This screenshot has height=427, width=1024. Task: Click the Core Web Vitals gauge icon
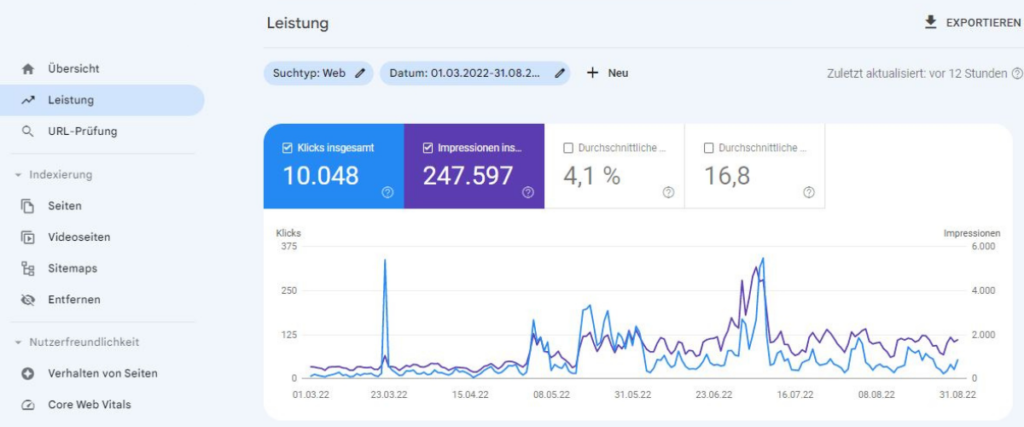(x=27, y=405)
